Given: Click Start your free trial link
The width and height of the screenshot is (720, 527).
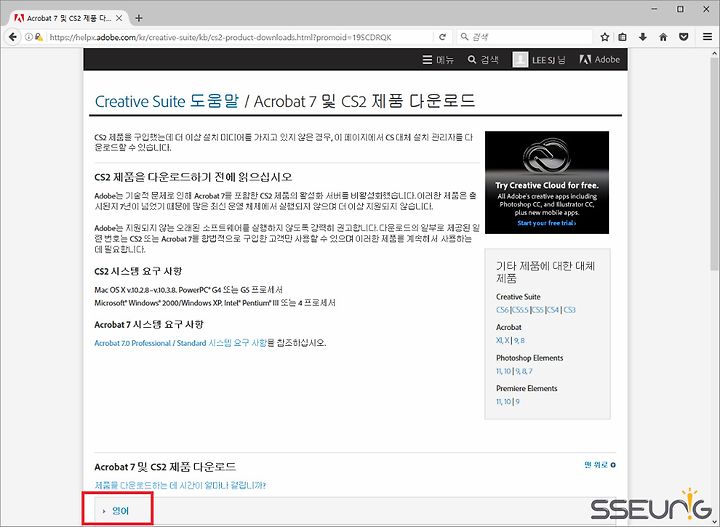Looking at the screenshot, I should 547,223.
